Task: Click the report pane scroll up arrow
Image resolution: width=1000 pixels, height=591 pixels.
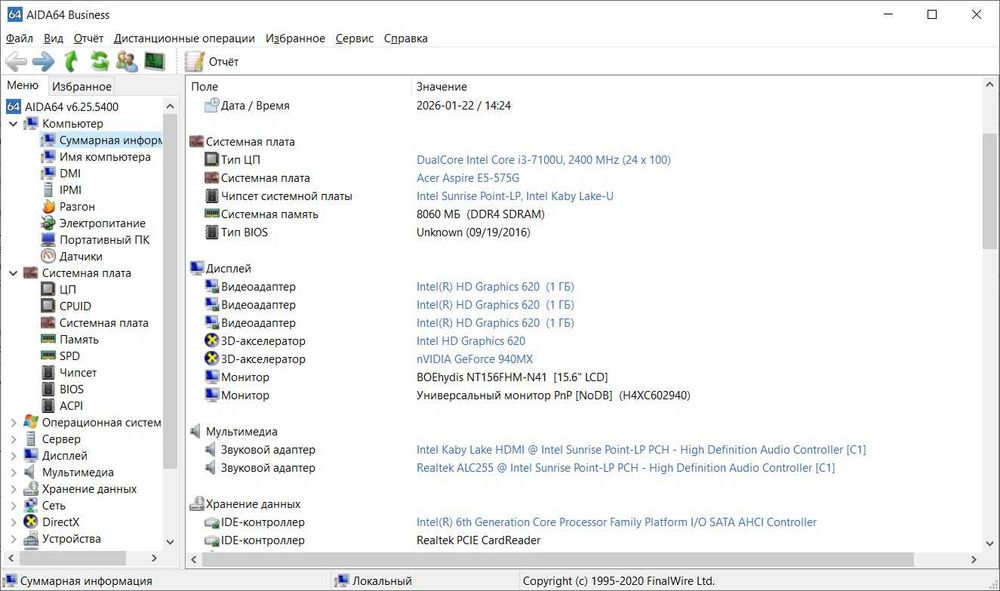Action: point(989,84)
